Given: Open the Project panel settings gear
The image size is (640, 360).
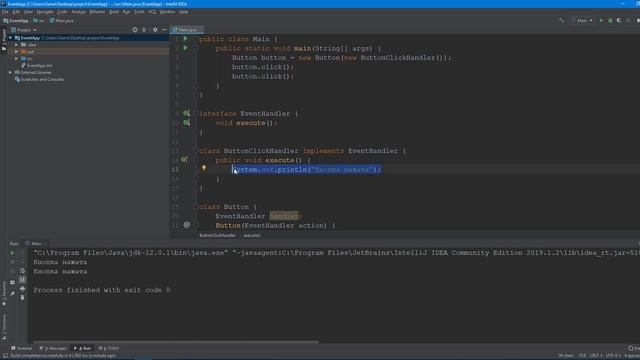Looking at the screenshot, I should (x=155, y=30).
